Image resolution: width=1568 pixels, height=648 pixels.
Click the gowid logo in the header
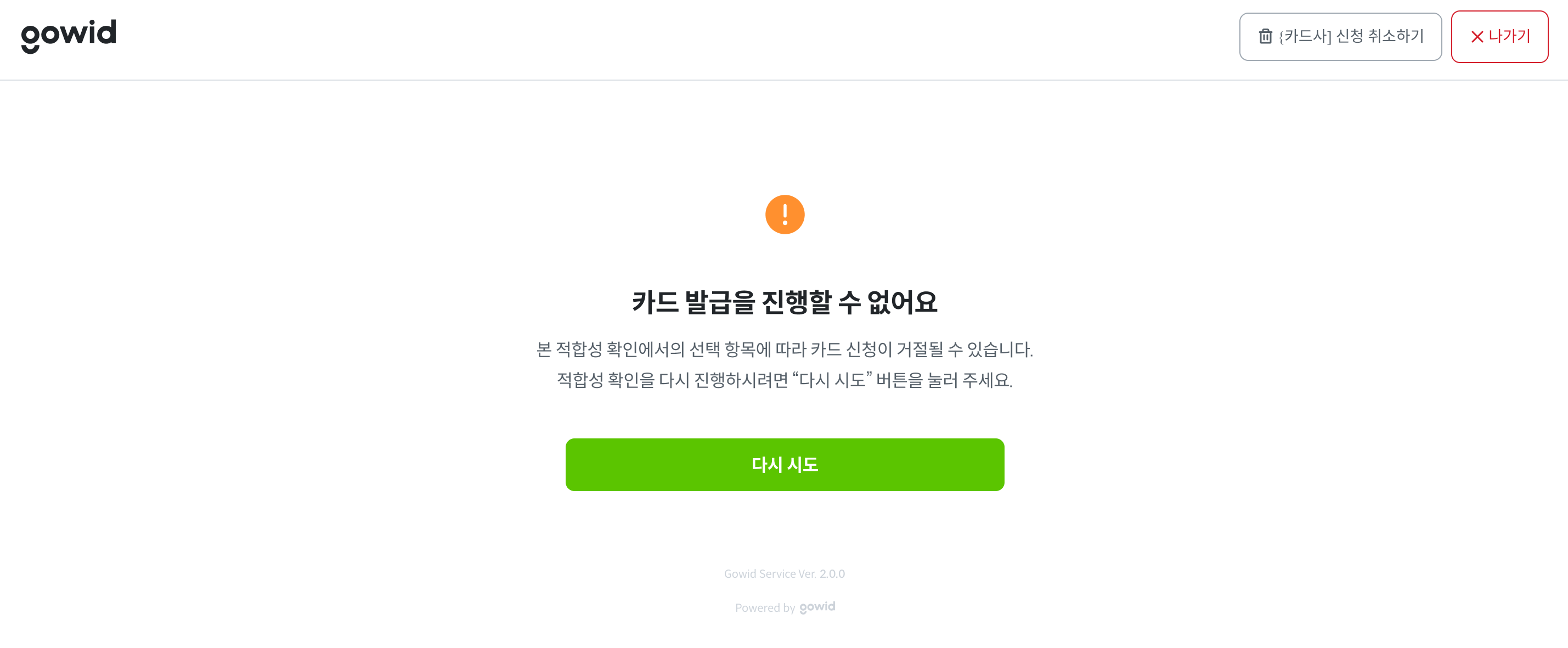(x=68, y=35)
